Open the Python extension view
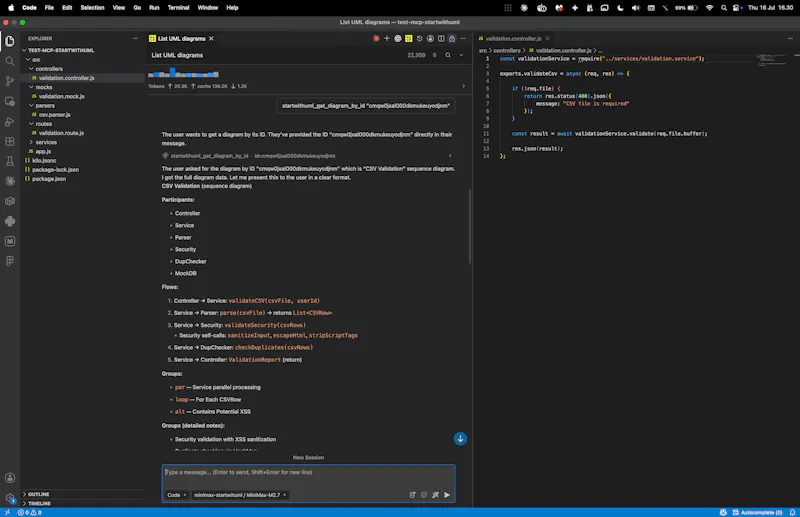Viewport: 800px width, 517px height. [10, 221]
